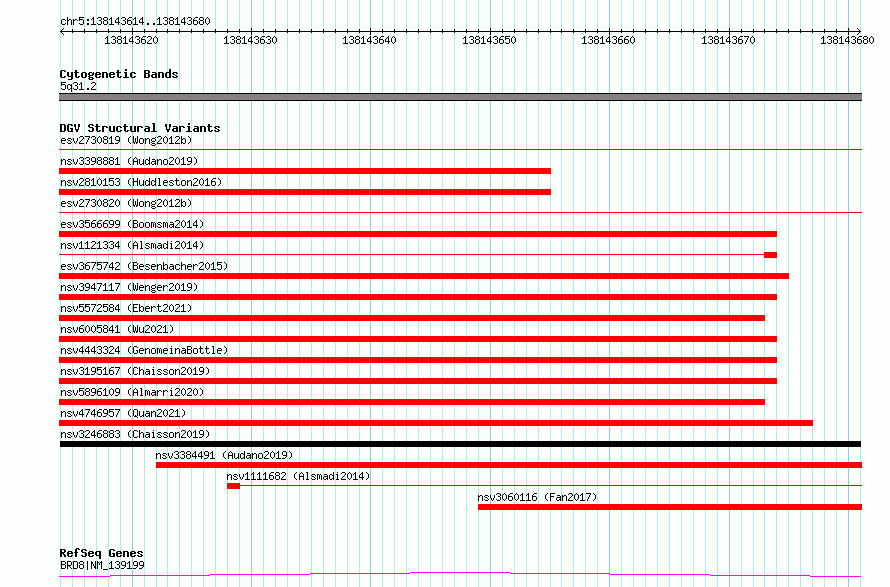Click ruler position 138143660

[608, 40]
